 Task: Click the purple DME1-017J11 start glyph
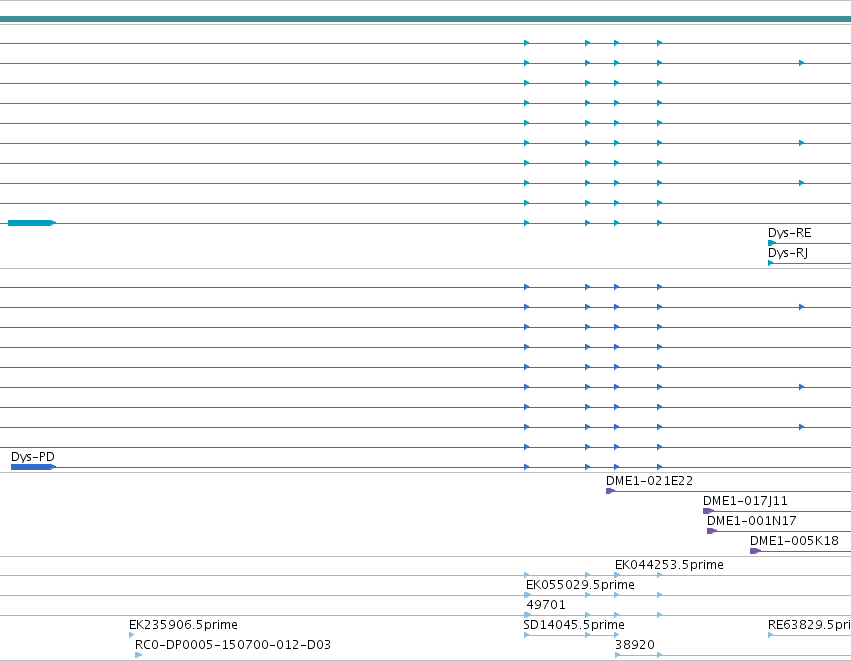pos(708,511)
